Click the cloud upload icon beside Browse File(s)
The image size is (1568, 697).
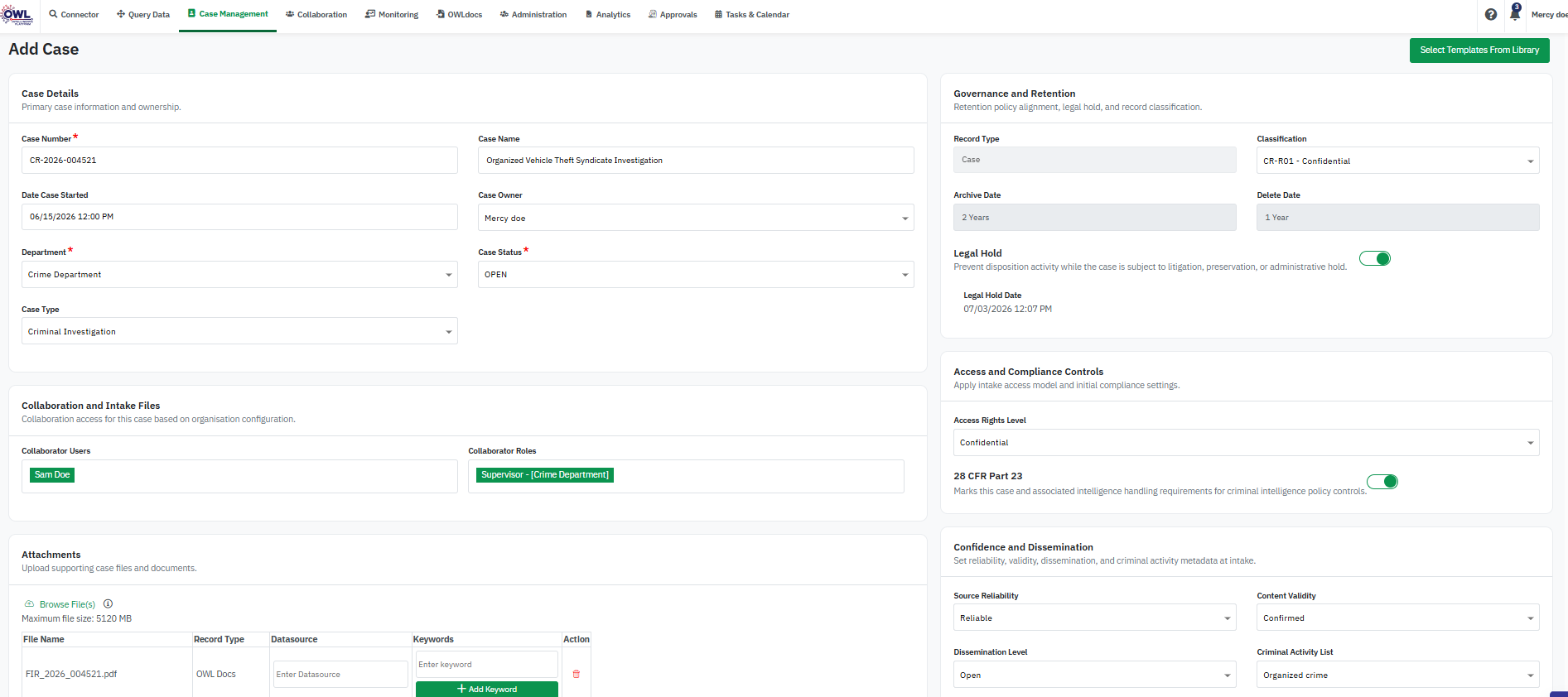pos(29,604)
